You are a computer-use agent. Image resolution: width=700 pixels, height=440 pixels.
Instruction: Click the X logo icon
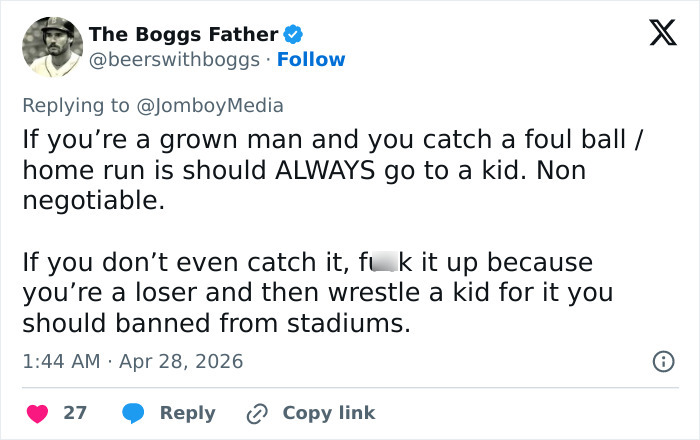tap(662, 34)
